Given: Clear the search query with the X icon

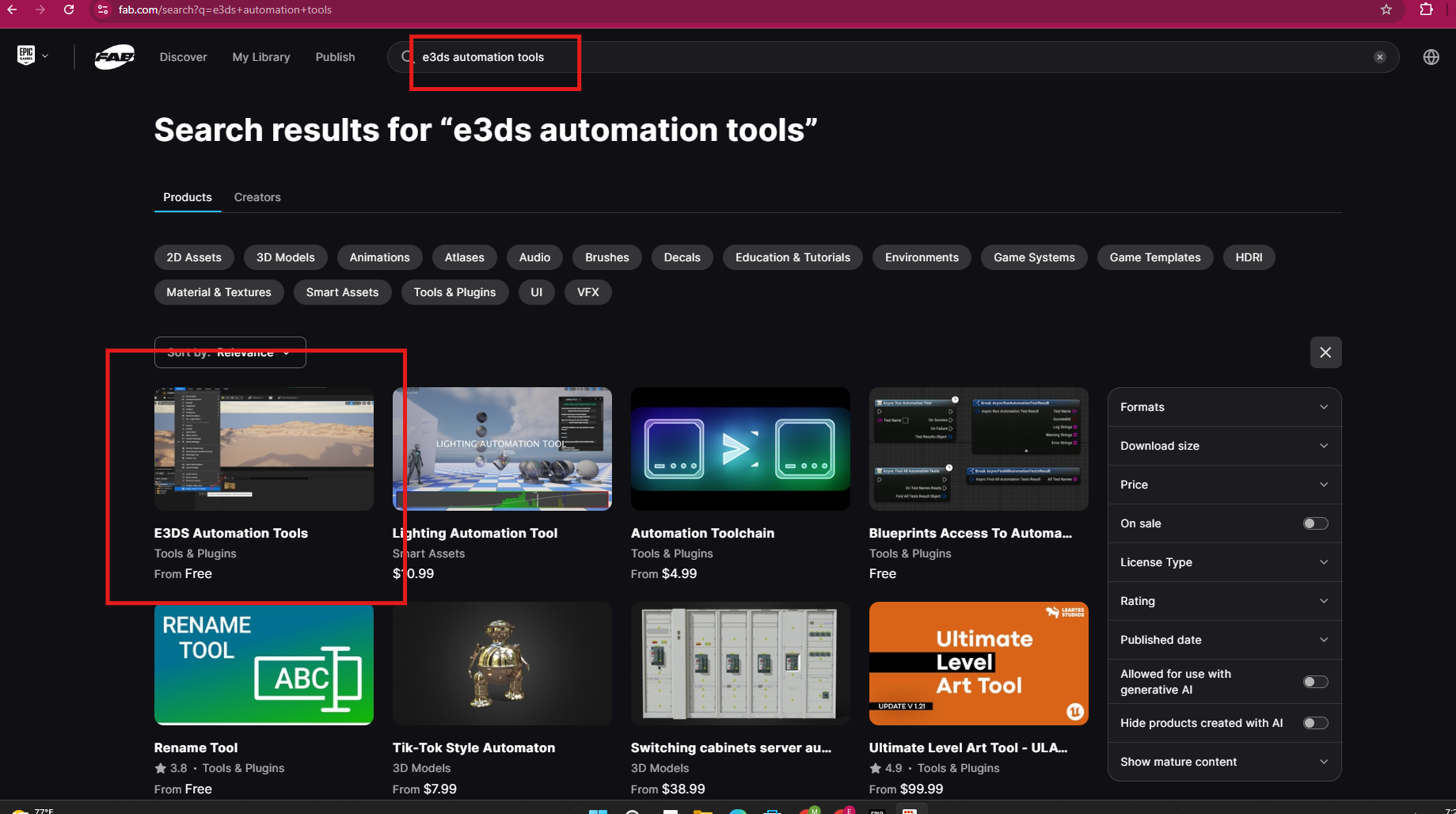Looking at the screenshot, I should (x=1379, y=57).
